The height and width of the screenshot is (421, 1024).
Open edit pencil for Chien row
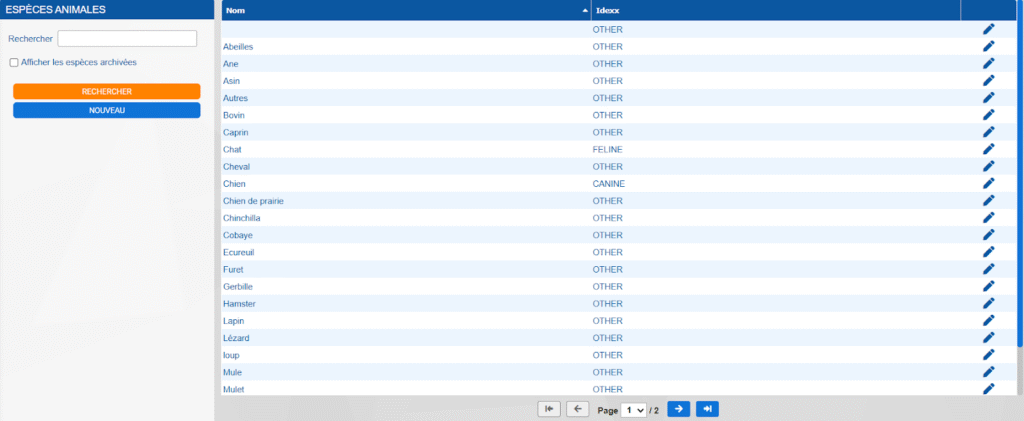(x=988, y=184)
